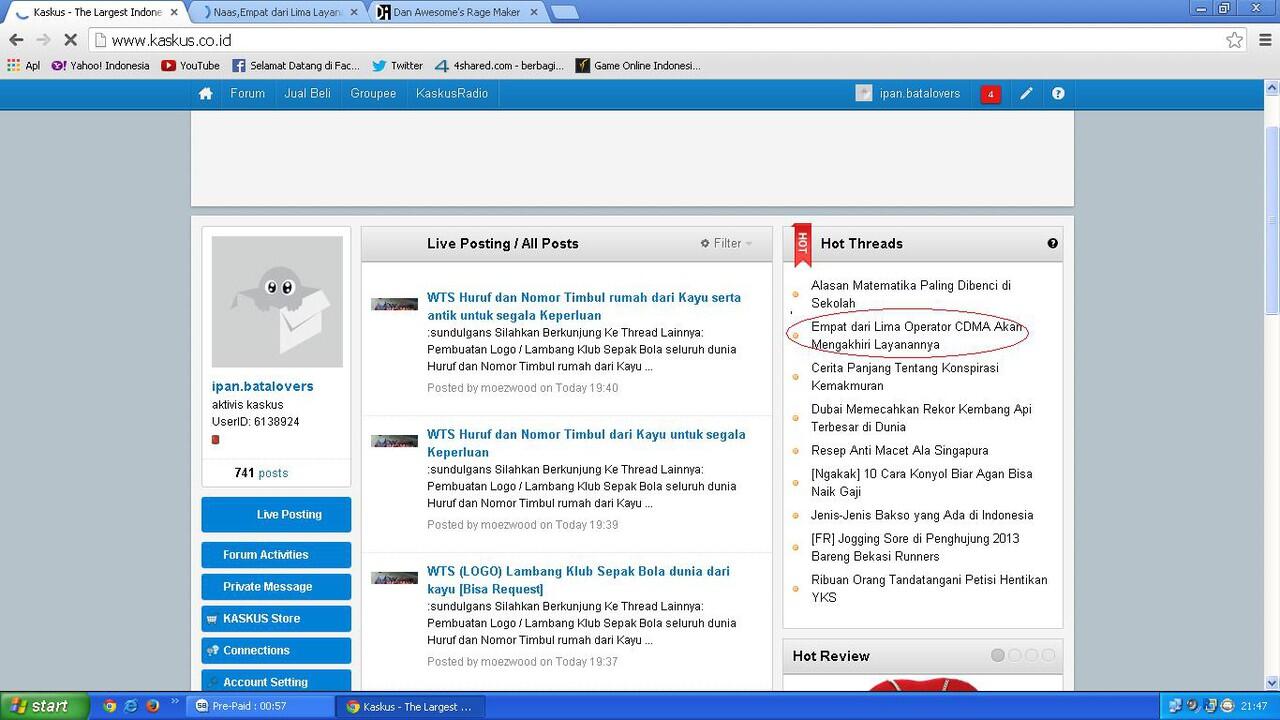The width and height of the screenshot is (1280, 720).
Task: Open the KaskusRadio menu item
Action: click(452, 94)
